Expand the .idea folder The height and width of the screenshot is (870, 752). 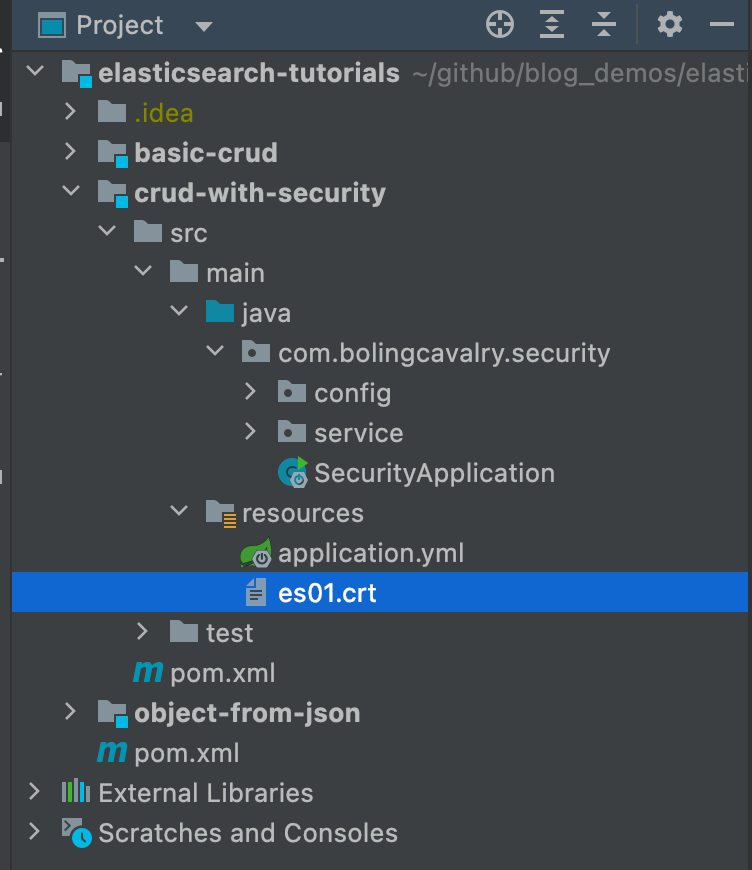point(70,112)
